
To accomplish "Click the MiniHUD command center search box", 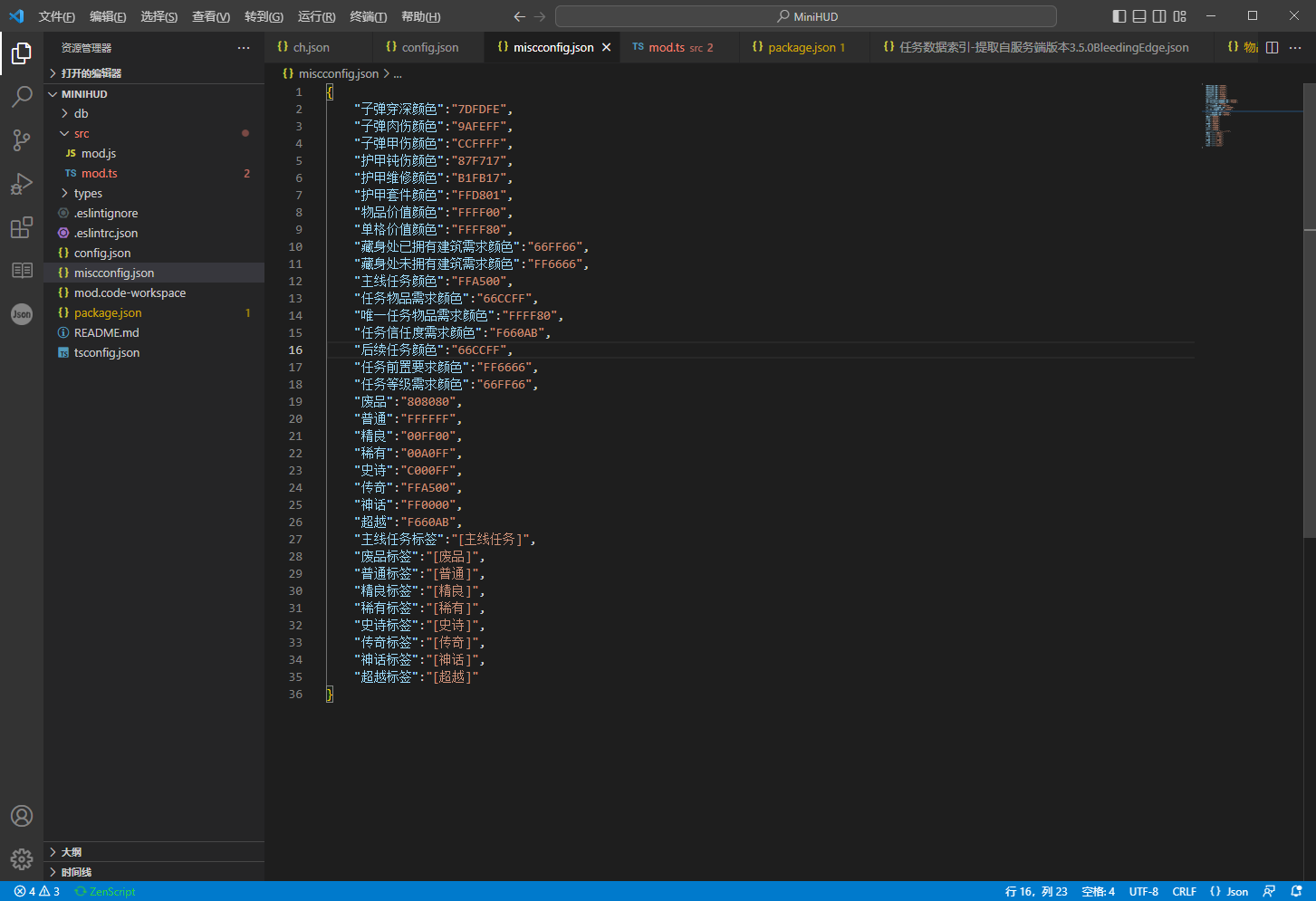I will (x=805, y=16).
